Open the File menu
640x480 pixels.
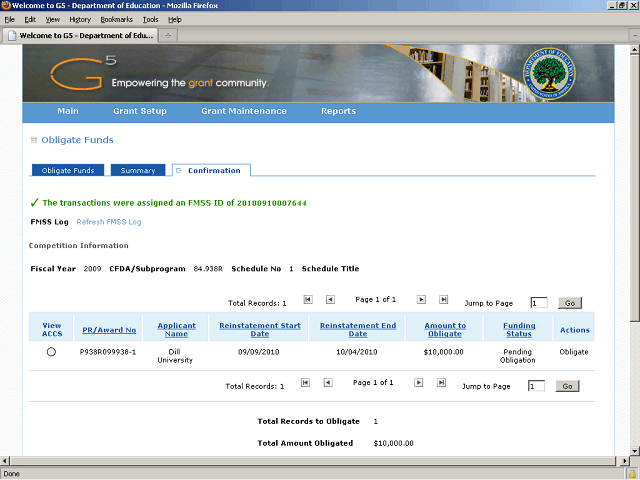[x=9, y=20]
